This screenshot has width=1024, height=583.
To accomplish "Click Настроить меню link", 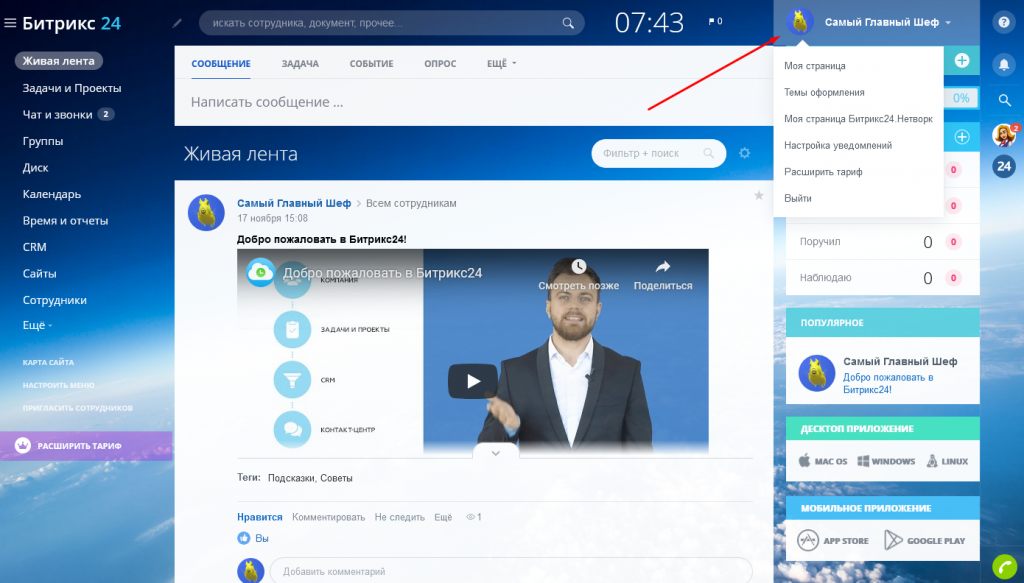I will (x=59, y=385).
